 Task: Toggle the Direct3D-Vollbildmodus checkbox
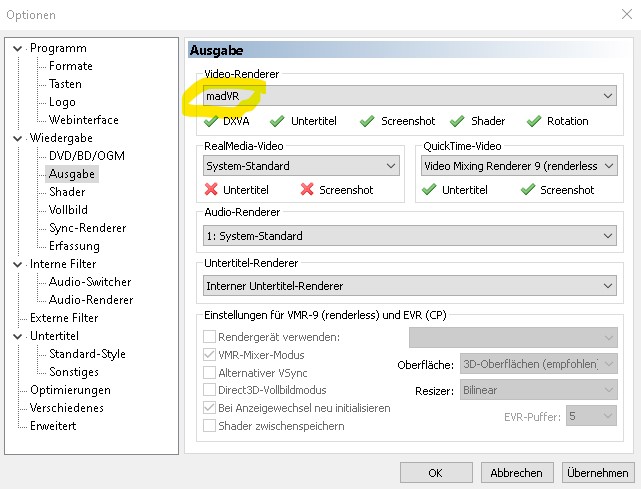click(x=209, y=390)
